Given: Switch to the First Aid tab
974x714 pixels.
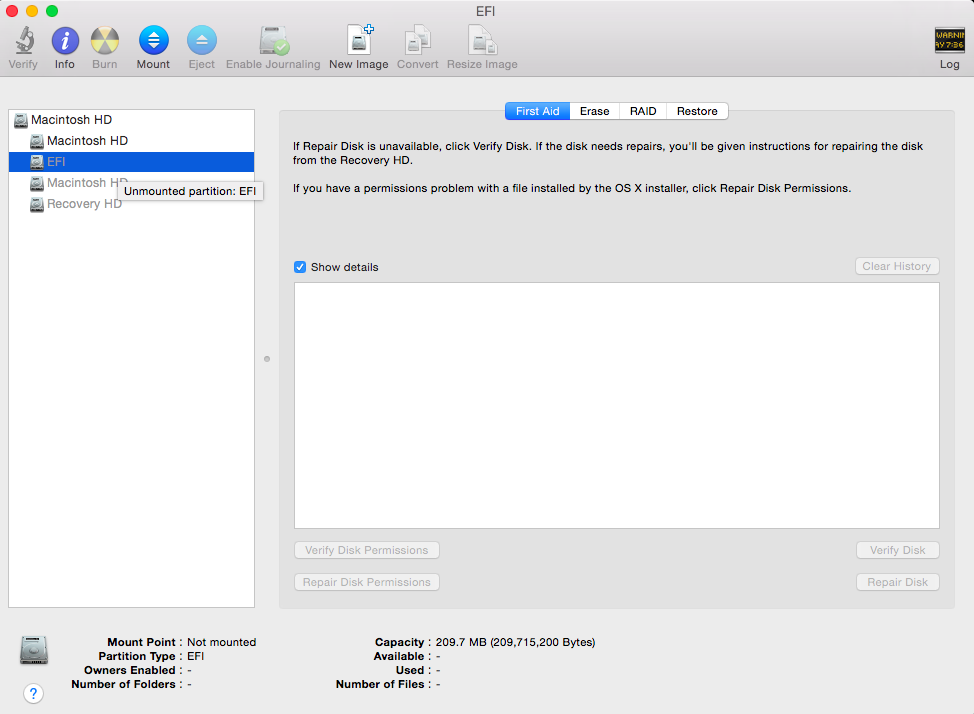Looking at the screenshot, I should coord(537,111).
